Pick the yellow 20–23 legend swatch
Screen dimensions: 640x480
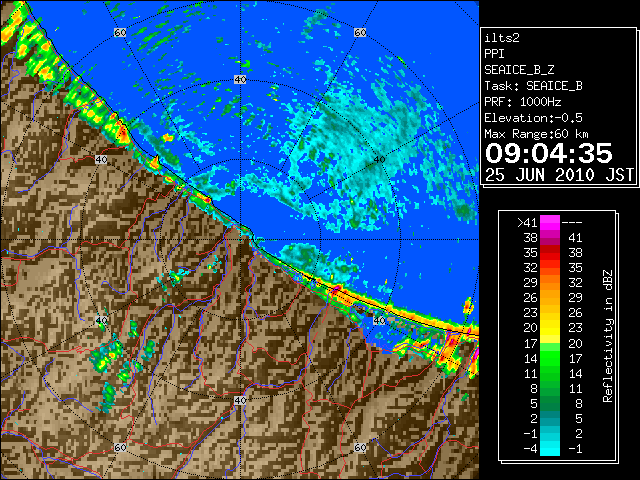click(x=550, y=328)
